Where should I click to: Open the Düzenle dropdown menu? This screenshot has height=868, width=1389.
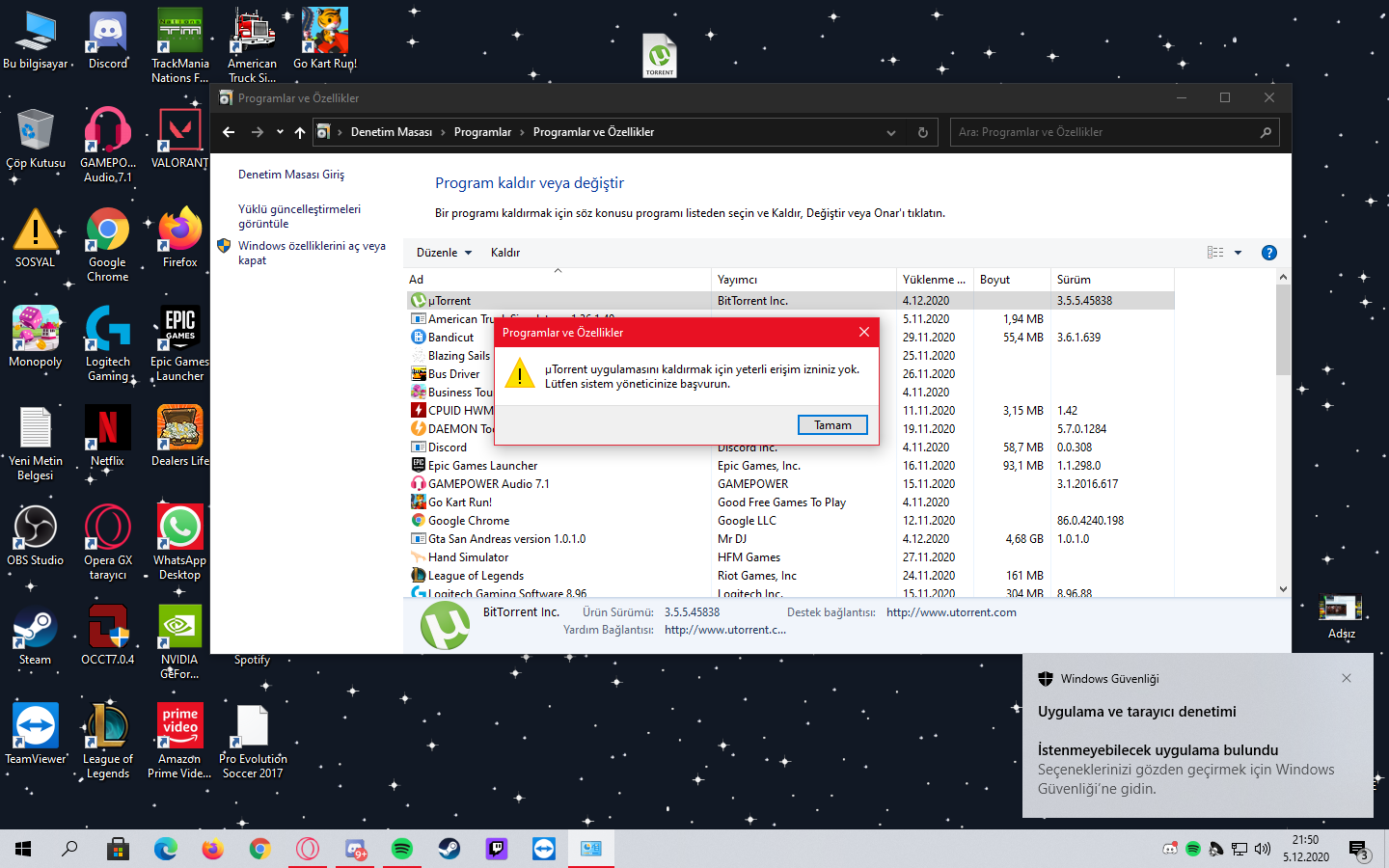445,253
